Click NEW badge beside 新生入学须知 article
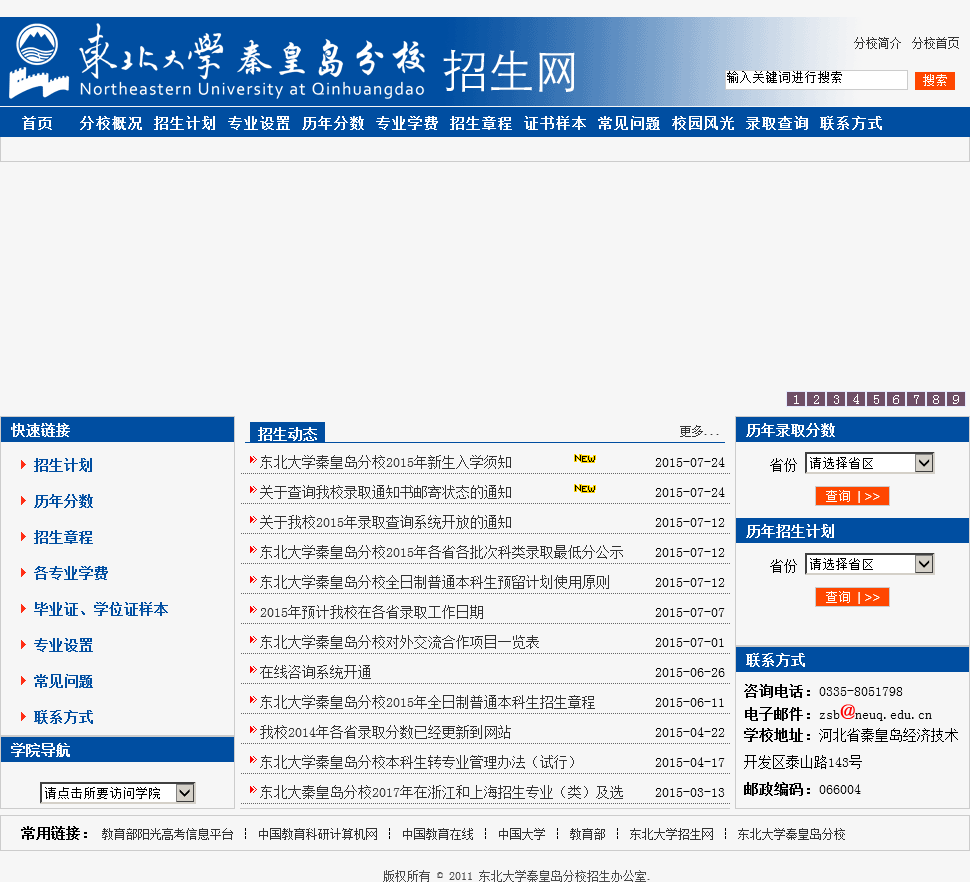Viewport: 970px width, 882px height. point(585,458)
